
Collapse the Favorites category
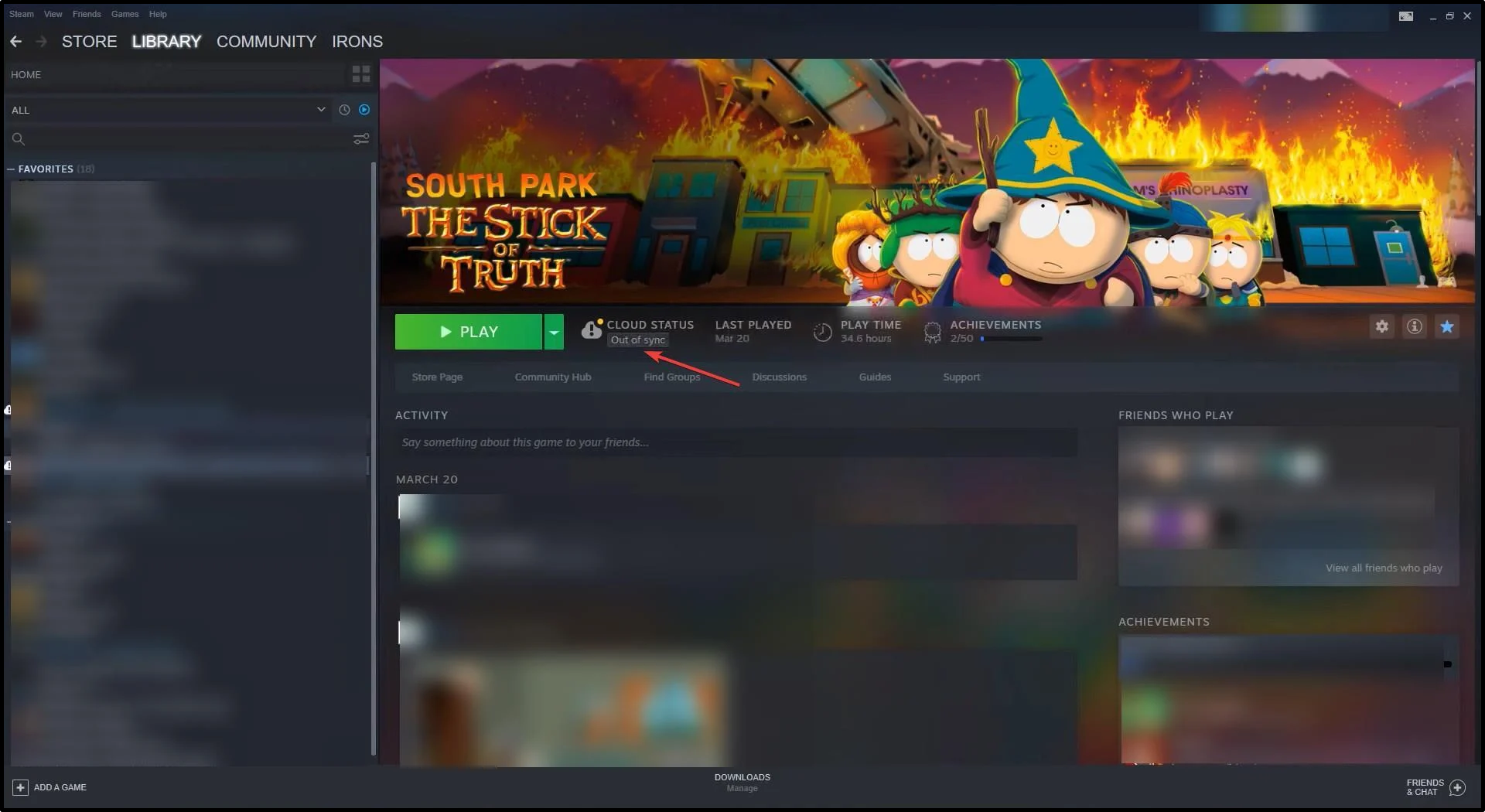click(11, 169)
